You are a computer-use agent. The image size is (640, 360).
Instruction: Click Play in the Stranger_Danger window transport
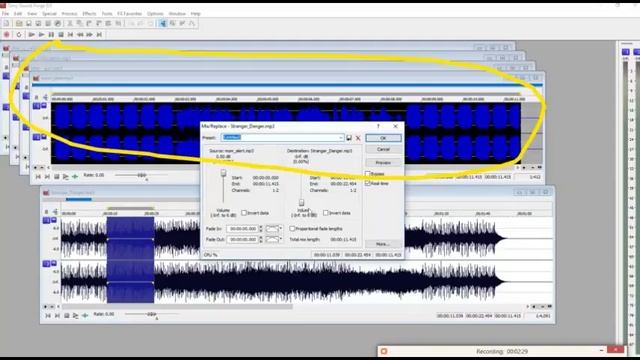click(76, 315)
